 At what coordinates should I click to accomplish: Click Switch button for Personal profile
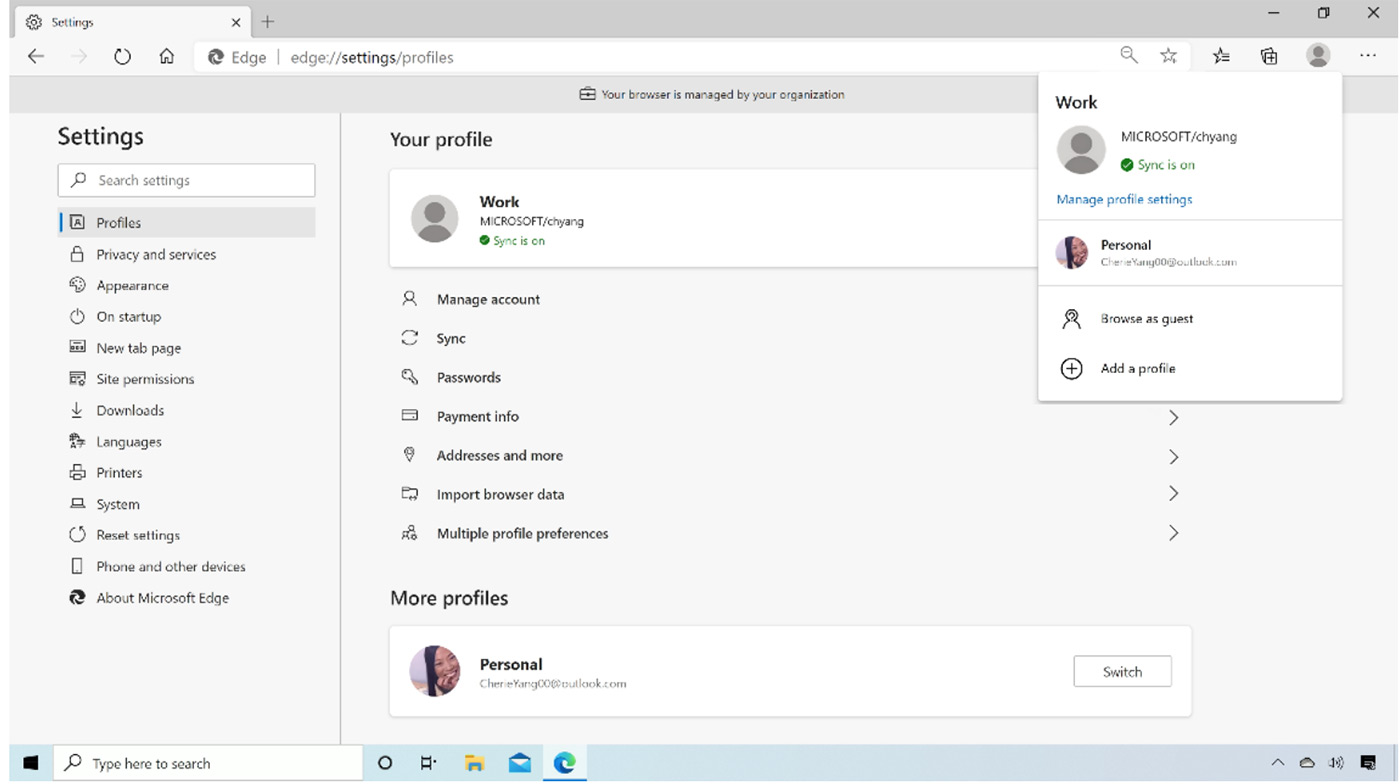1122,672
